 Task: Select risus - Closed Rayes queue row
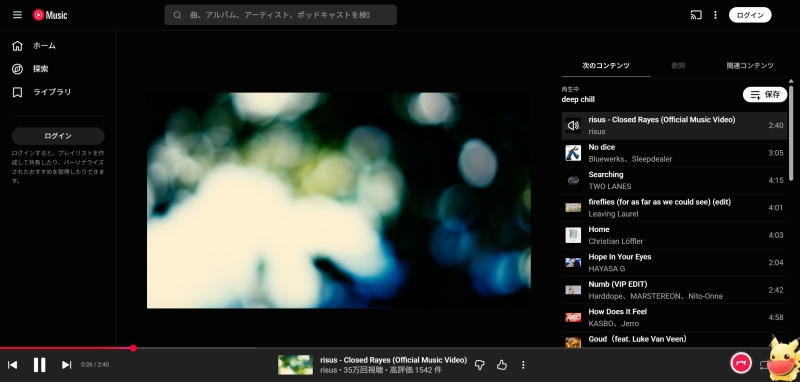pos(674,125)
